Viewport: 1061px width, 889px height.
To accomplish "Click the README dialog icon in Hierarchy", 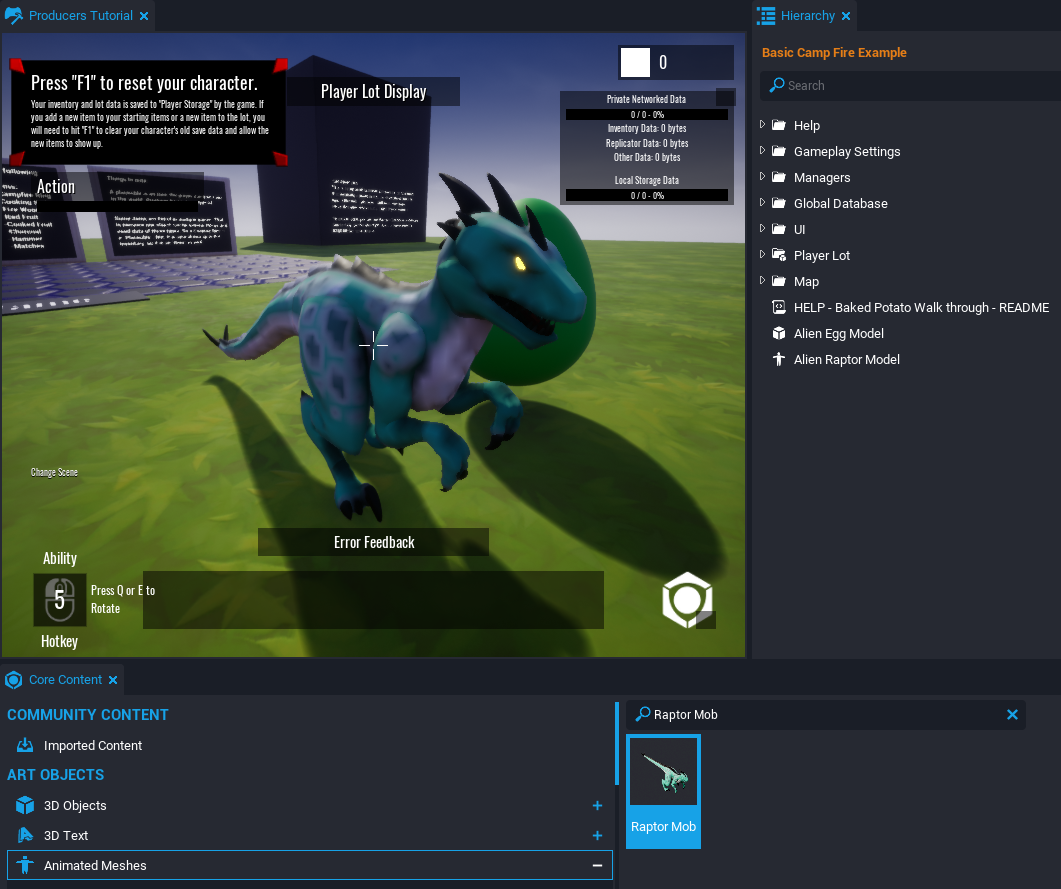I will (778, 307).
